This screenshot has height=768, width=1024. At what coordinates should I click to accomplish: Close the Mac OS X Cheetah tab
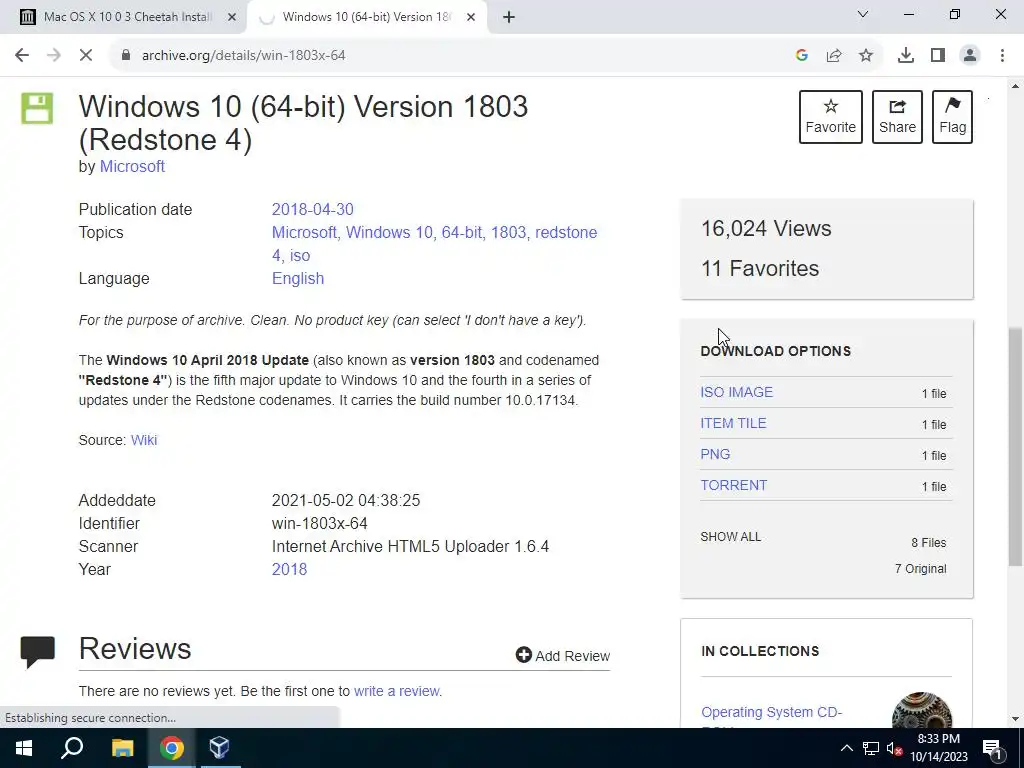click(231, 17)
